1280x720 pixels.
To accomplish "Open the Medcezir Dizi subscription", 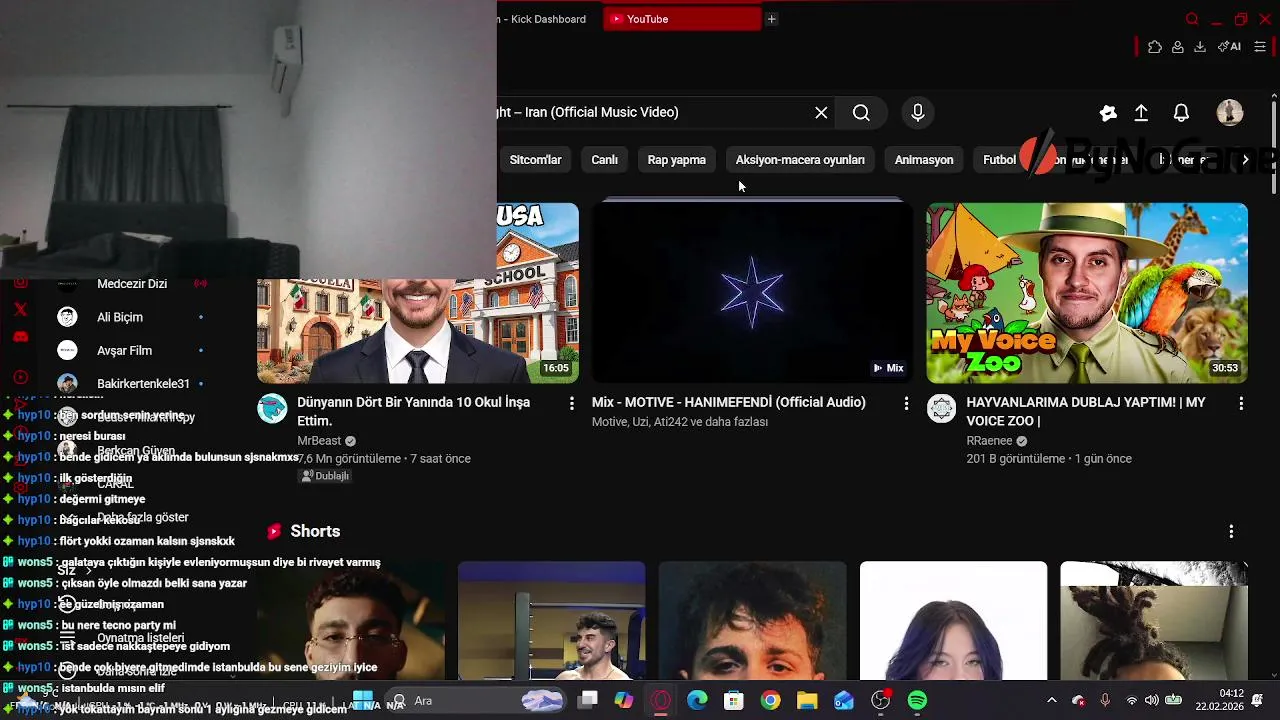I will point(132,284).
